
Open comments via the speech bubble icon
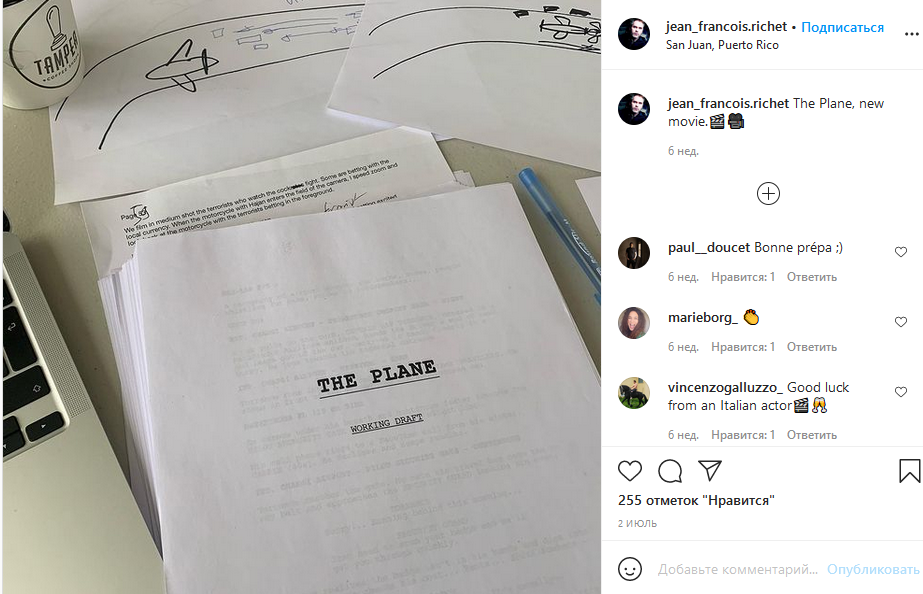tap(670, 471)
